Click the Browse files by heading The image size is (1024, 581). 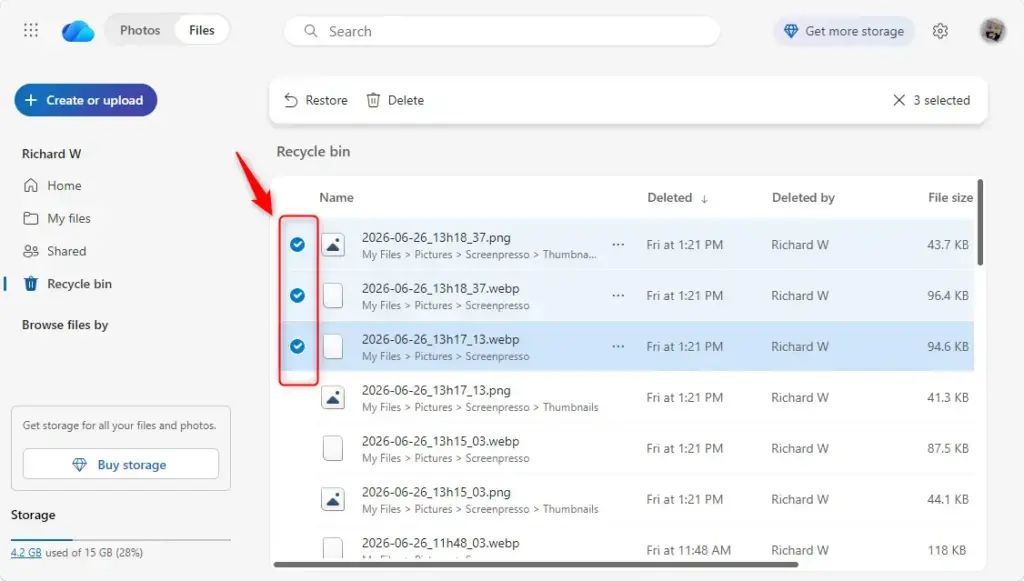pos(65,324)
